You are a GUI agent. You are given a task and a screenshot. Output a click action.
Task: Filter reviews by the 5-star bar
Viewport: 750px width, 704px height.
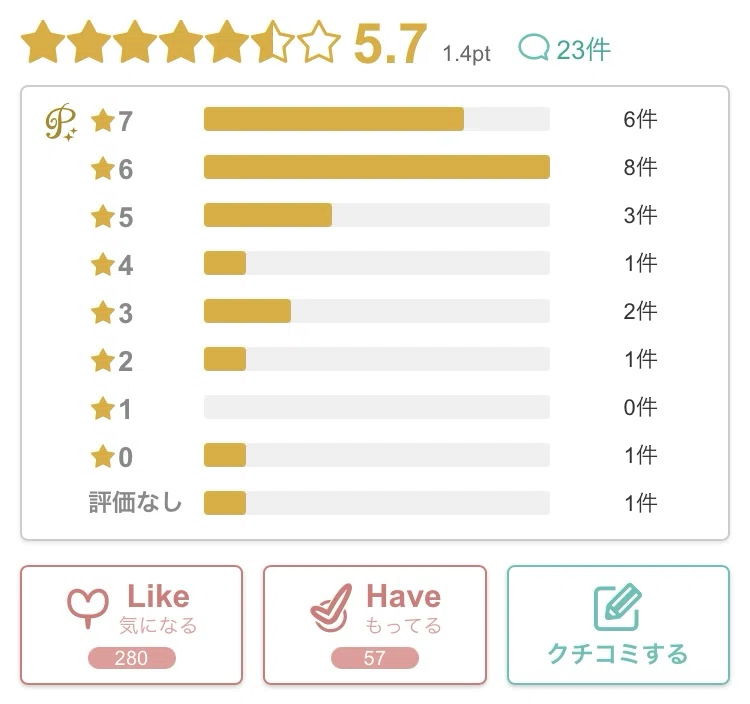pyautogui.click(x=377, y=215)
